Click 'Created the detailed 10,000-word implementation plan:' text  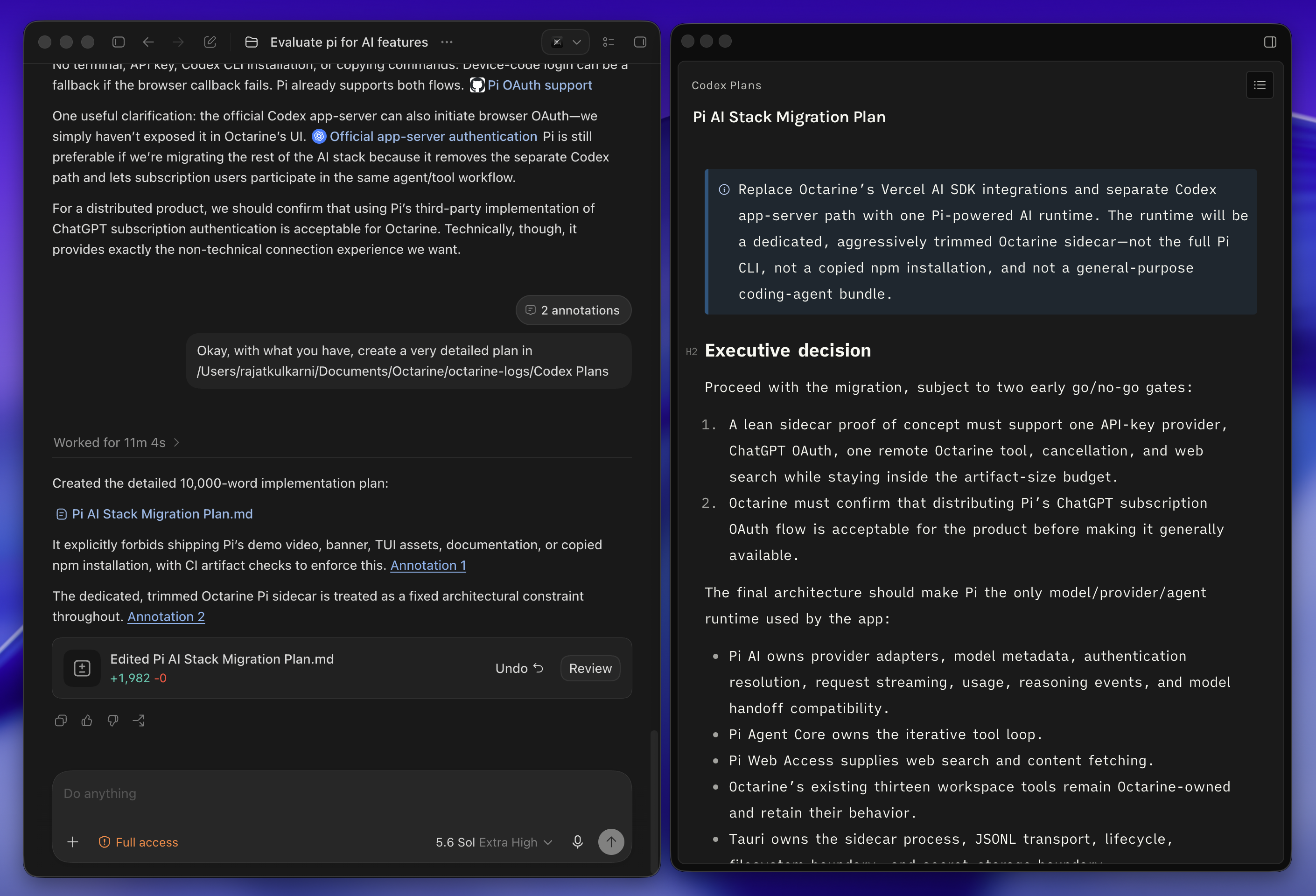click(x=220, y=483)
